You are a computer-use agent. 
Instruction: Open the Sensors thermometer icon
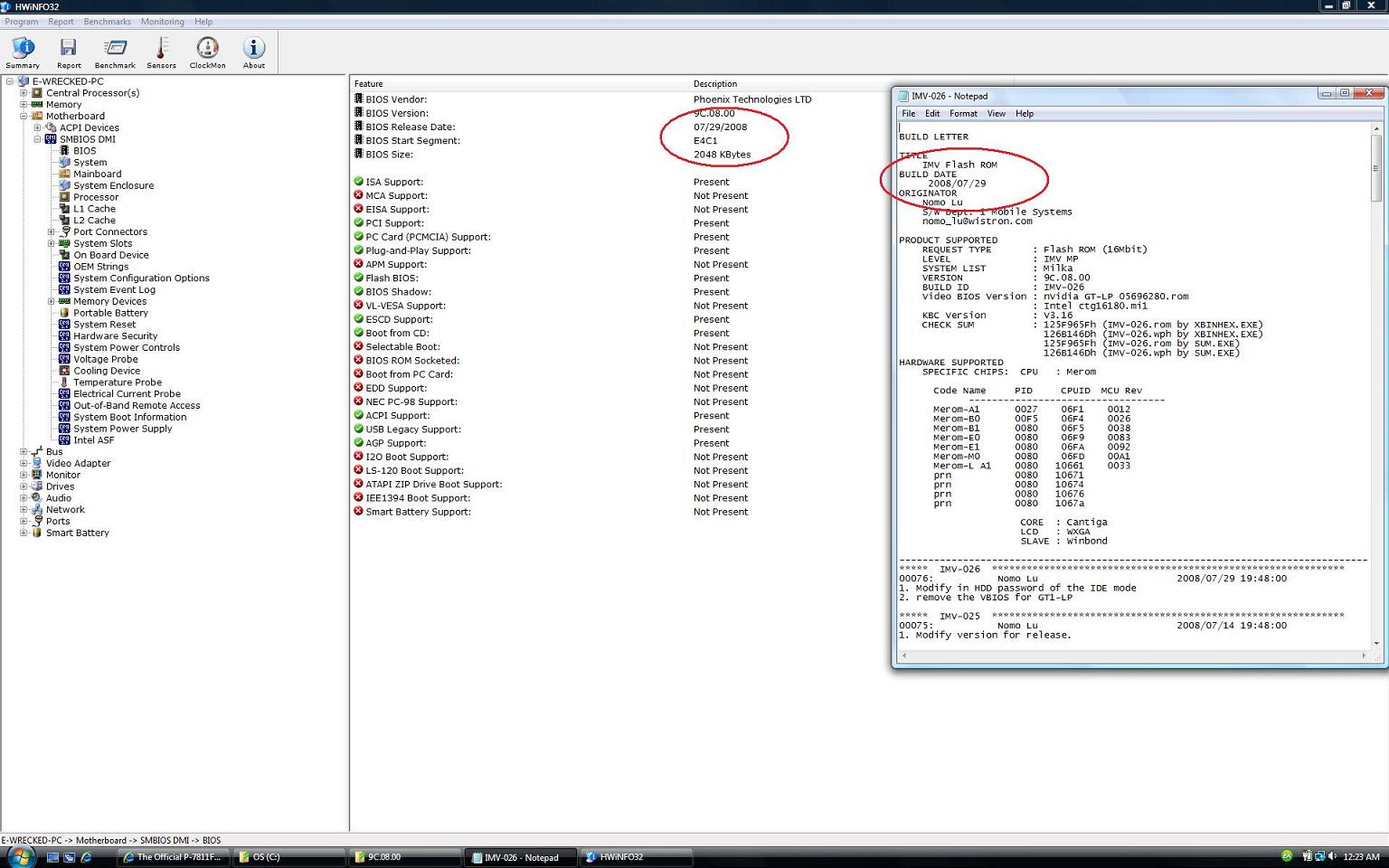pyautogui.click(x=161, y=52)
